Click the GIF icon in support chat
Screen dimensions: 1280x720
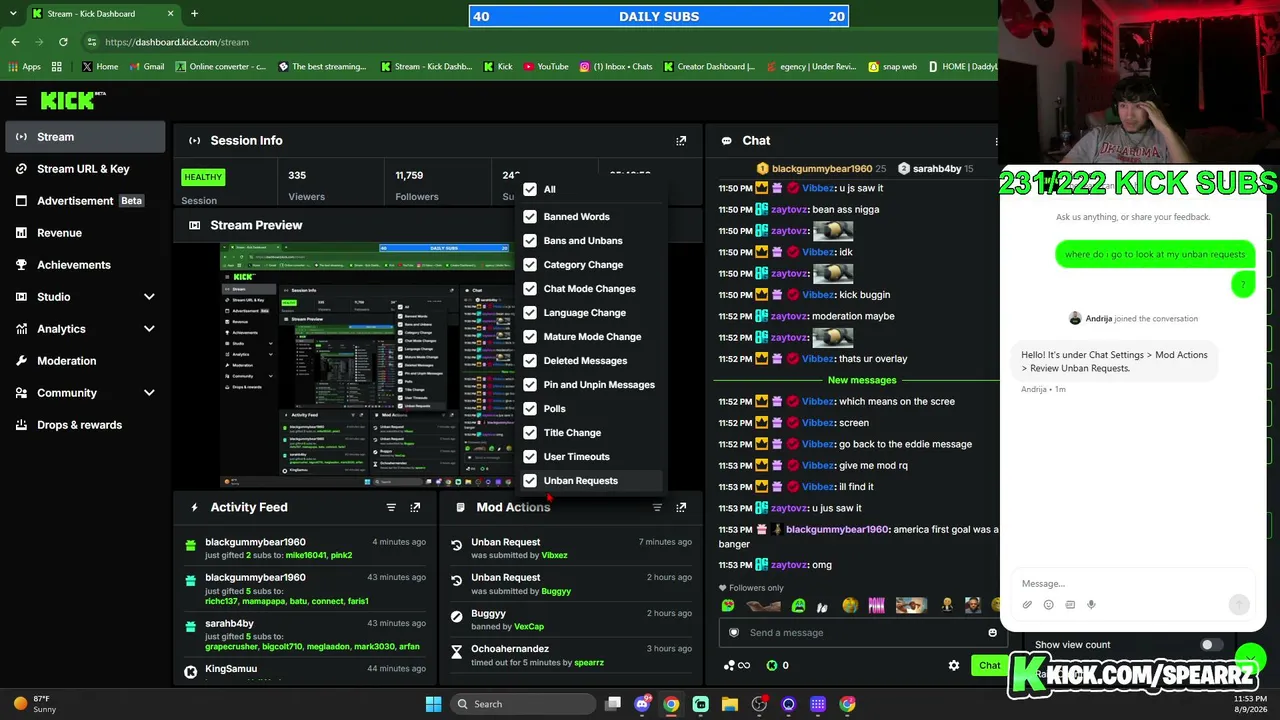[x=1070, y=604]
